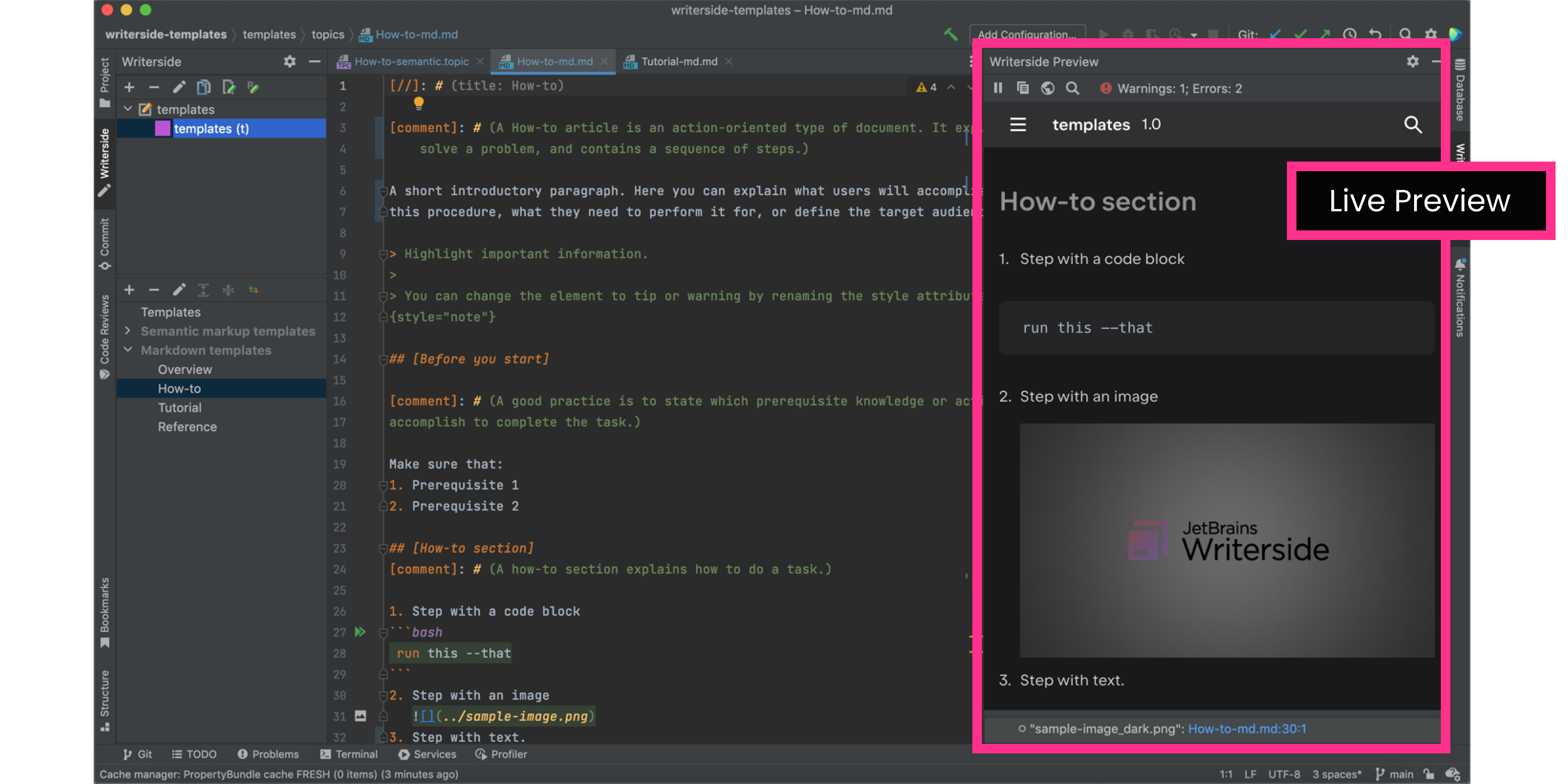Open IDE settings gear in main toolbar
Viewport: 1568px width, 784px height.
click(x=1430, y=34)
